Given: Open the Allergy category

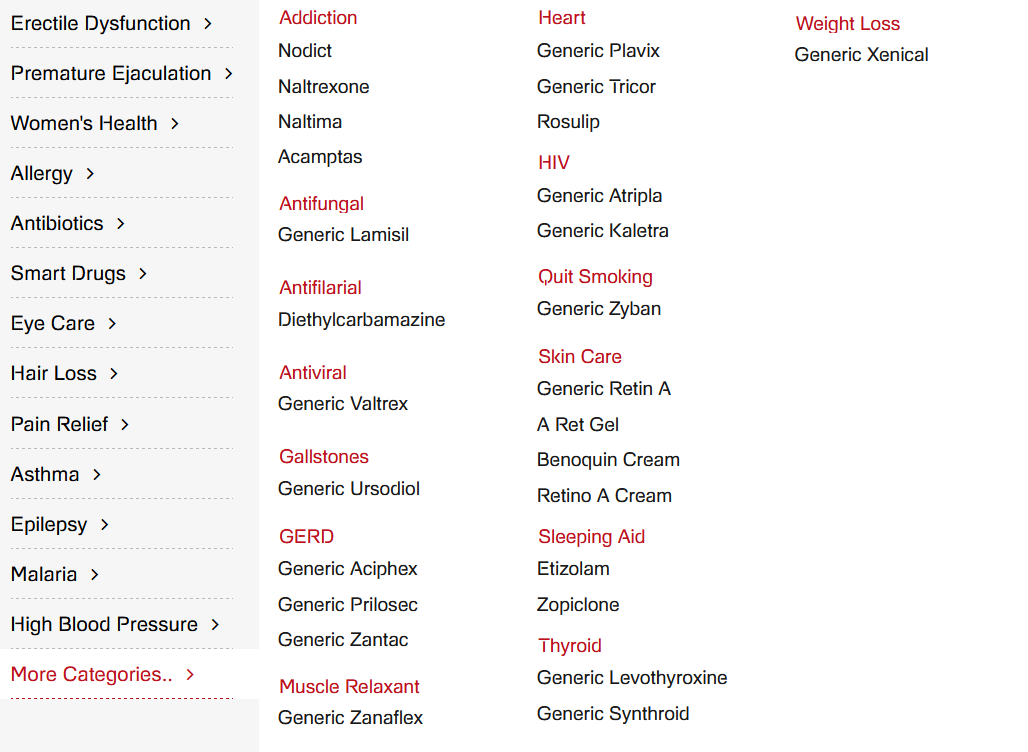Looking at the screenshot, I should pos(42,173).
